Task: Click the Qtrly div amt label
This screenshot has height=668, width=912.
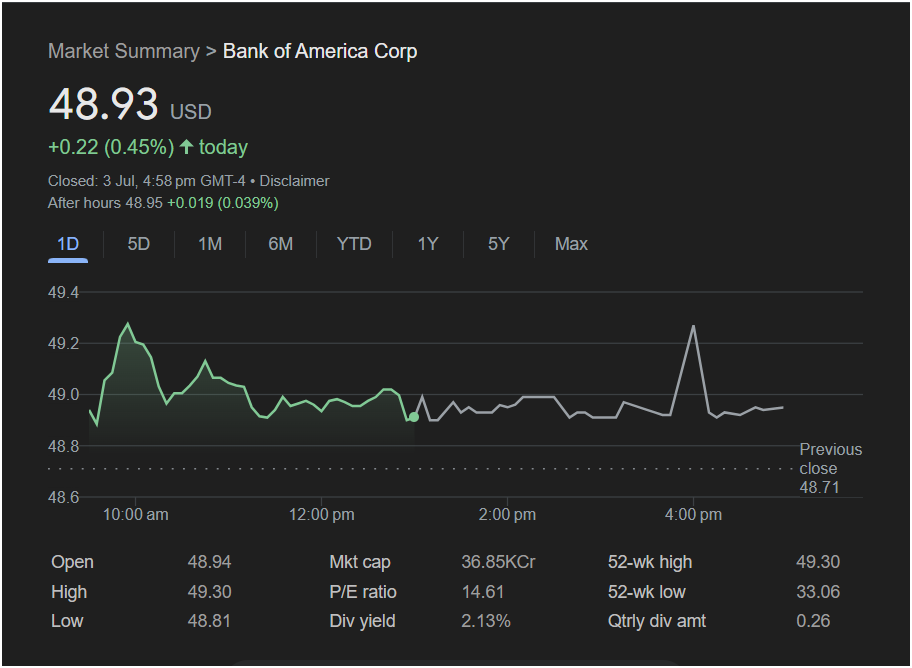Action: coord(657,621)
